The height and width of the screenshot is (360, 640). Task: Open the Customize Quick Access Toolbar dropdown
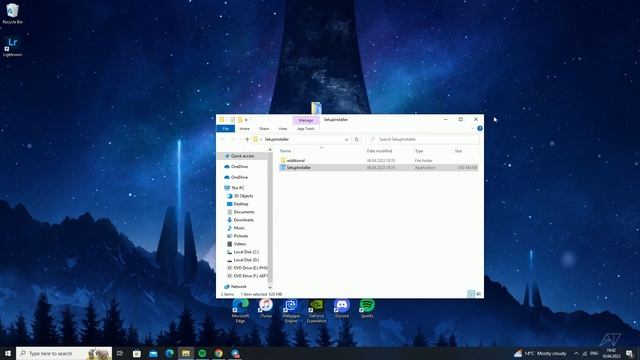246,120
